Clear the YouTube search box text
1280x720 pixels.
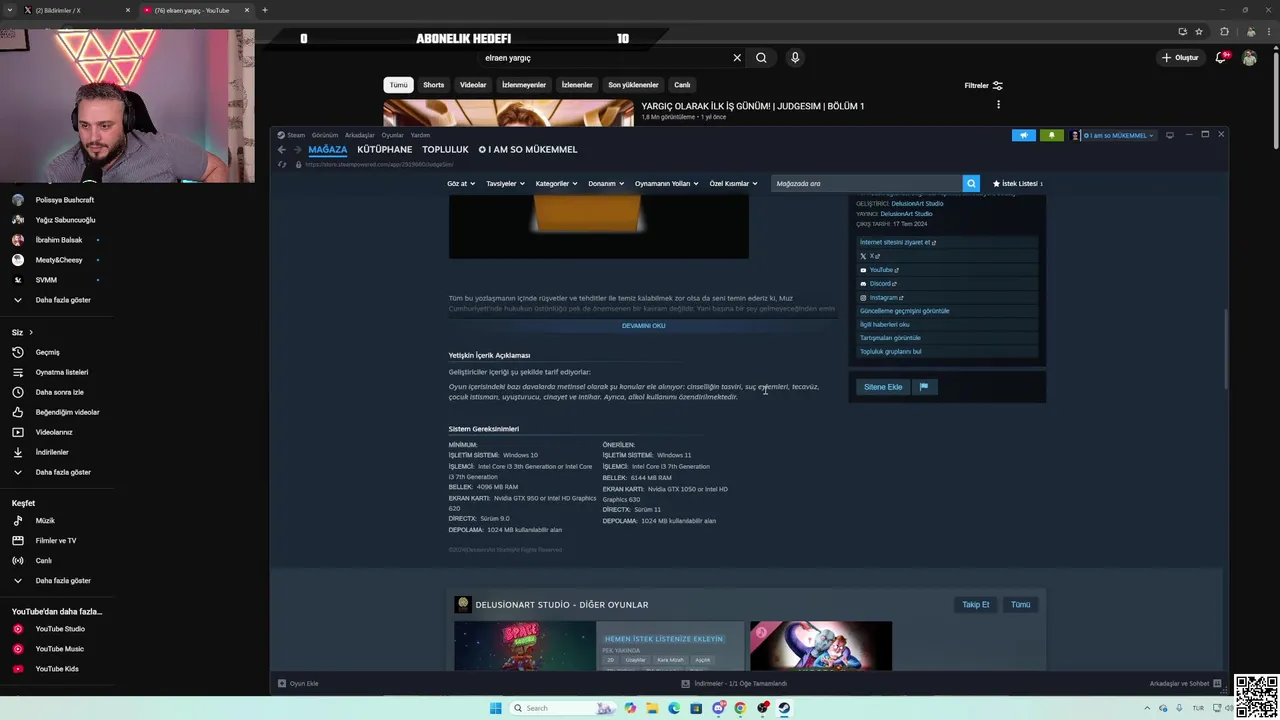(737, 58)
